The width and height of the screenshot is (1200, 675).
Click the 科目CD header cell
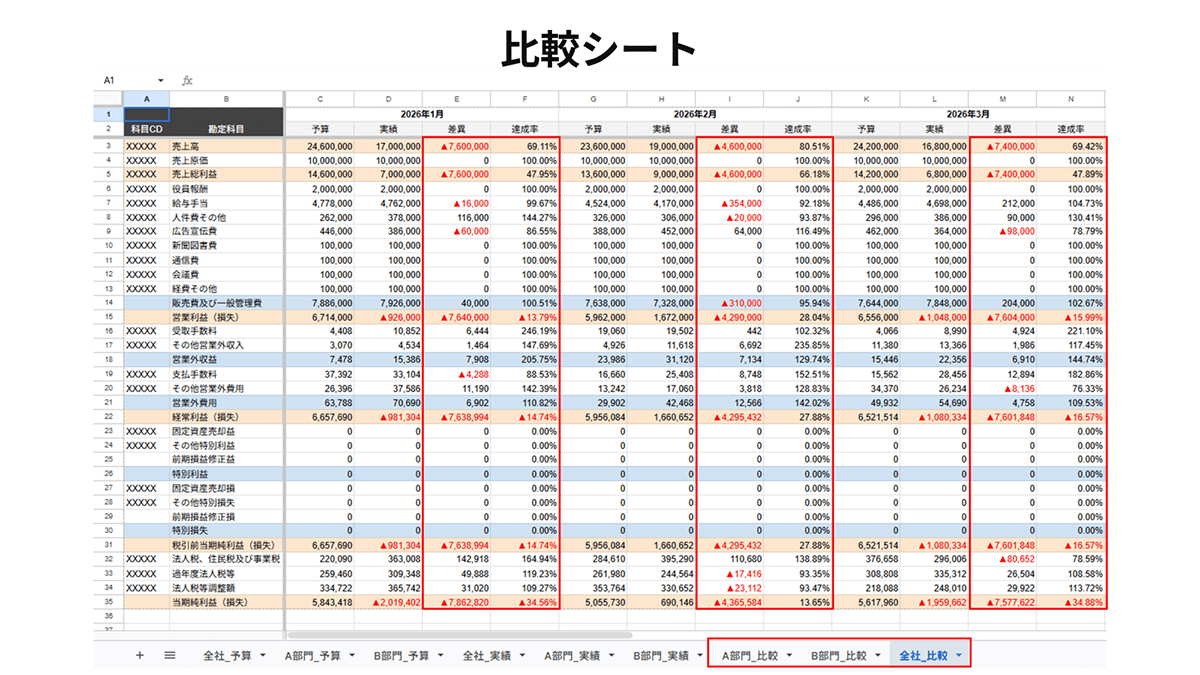146,130
